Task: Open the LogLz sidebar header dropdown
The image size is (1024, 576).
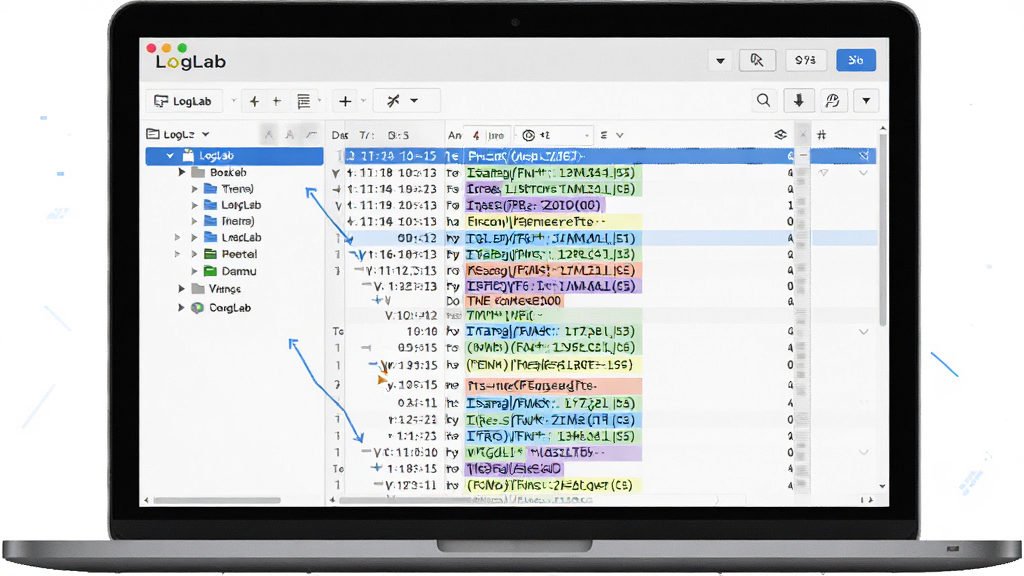Action: coord(205,135)
